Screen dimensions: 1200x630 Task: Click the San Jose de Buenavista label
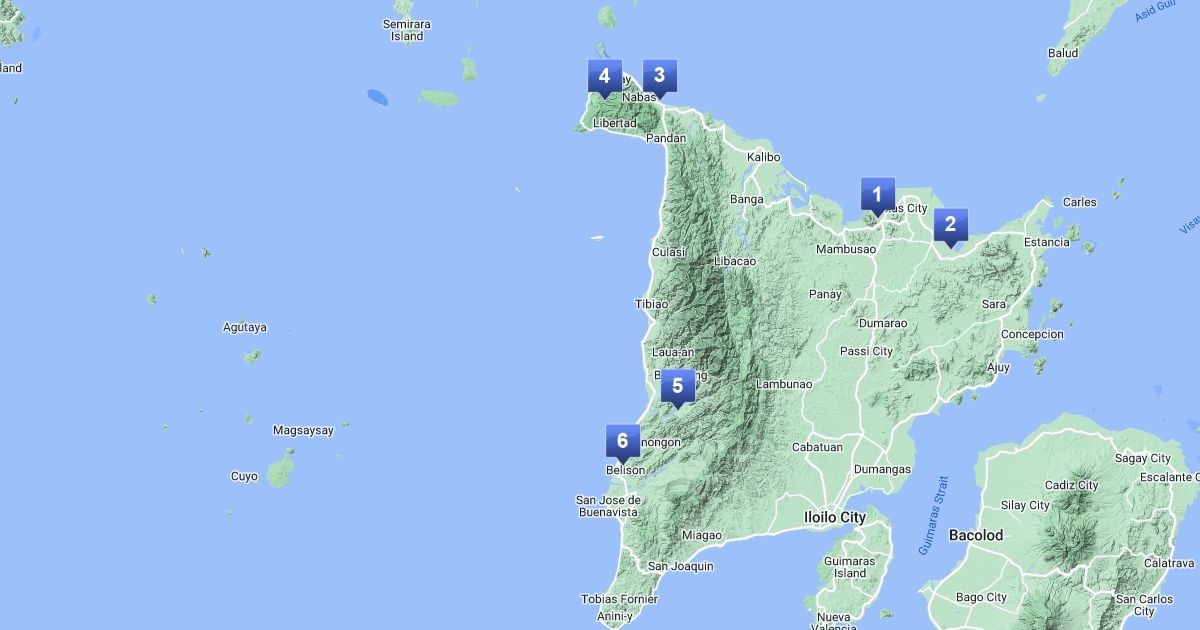(607, 506)
